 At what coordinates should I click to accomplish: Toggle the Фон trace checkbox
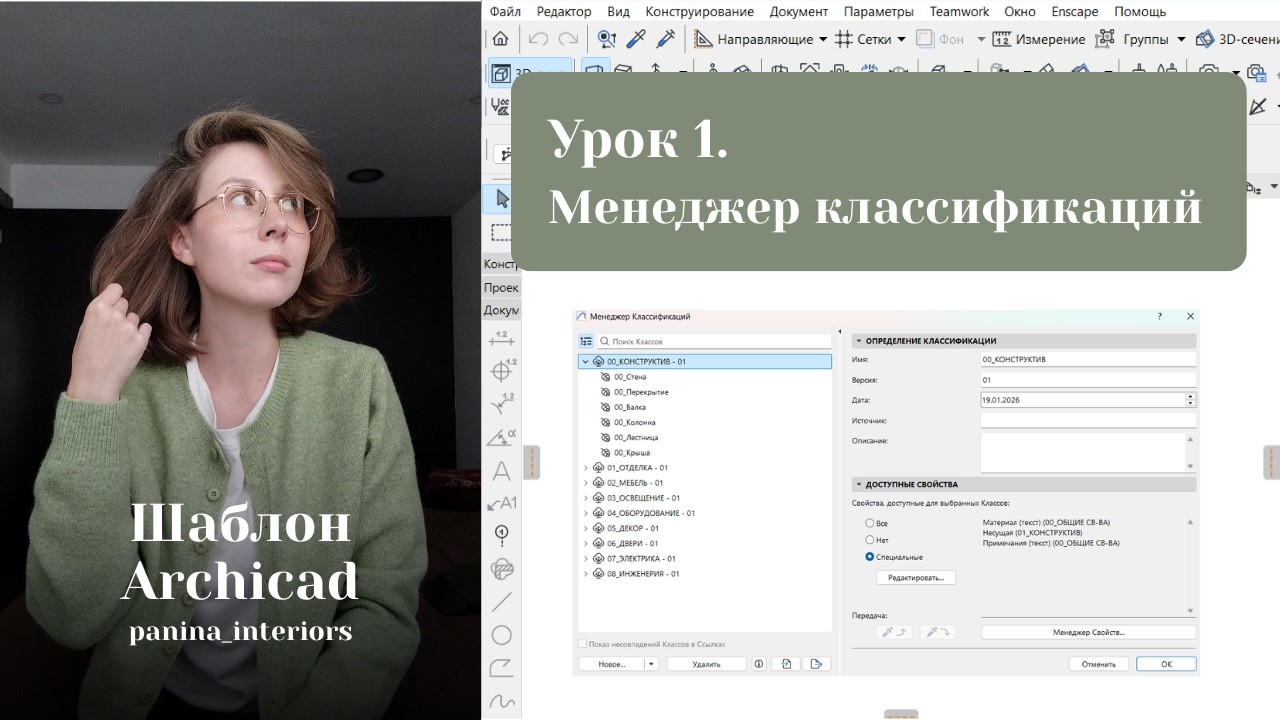(x=925, y=39)
